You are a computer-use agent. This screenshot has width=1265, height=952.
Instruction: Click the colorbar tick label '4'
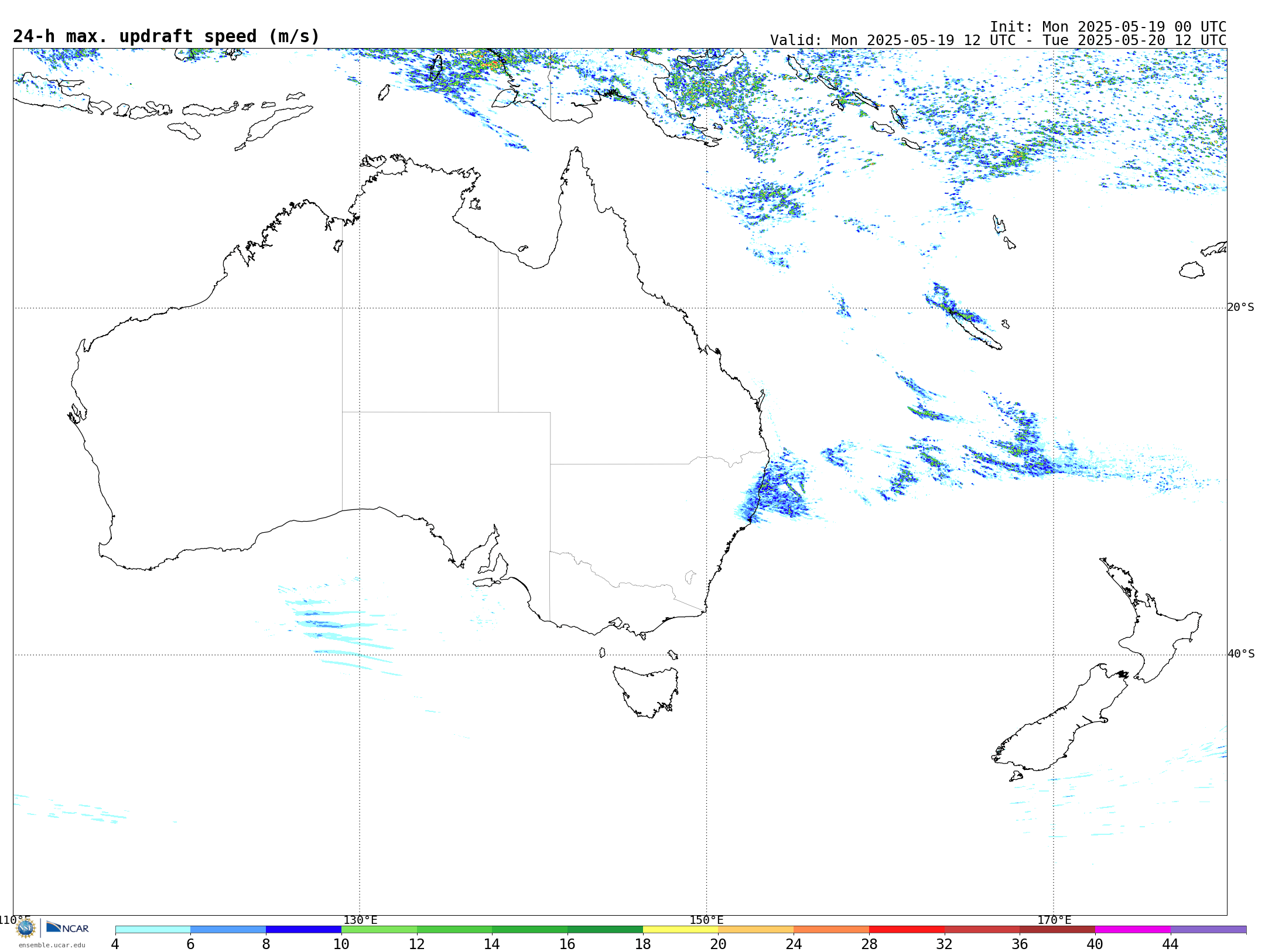click(115, 944)
